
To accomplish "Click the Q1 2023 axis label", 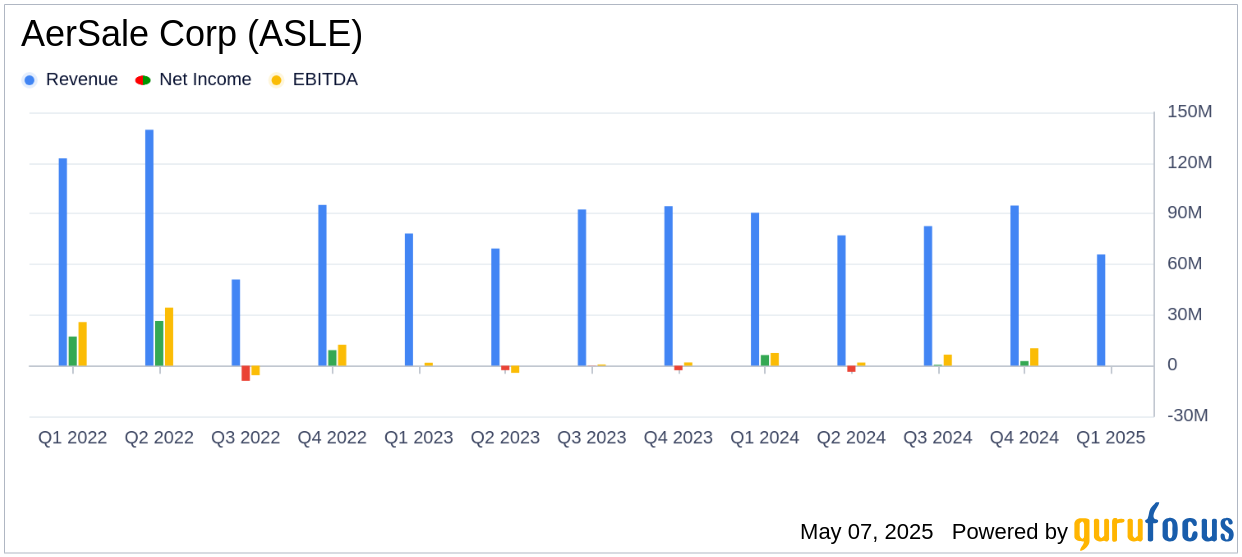I will point(419,438).
